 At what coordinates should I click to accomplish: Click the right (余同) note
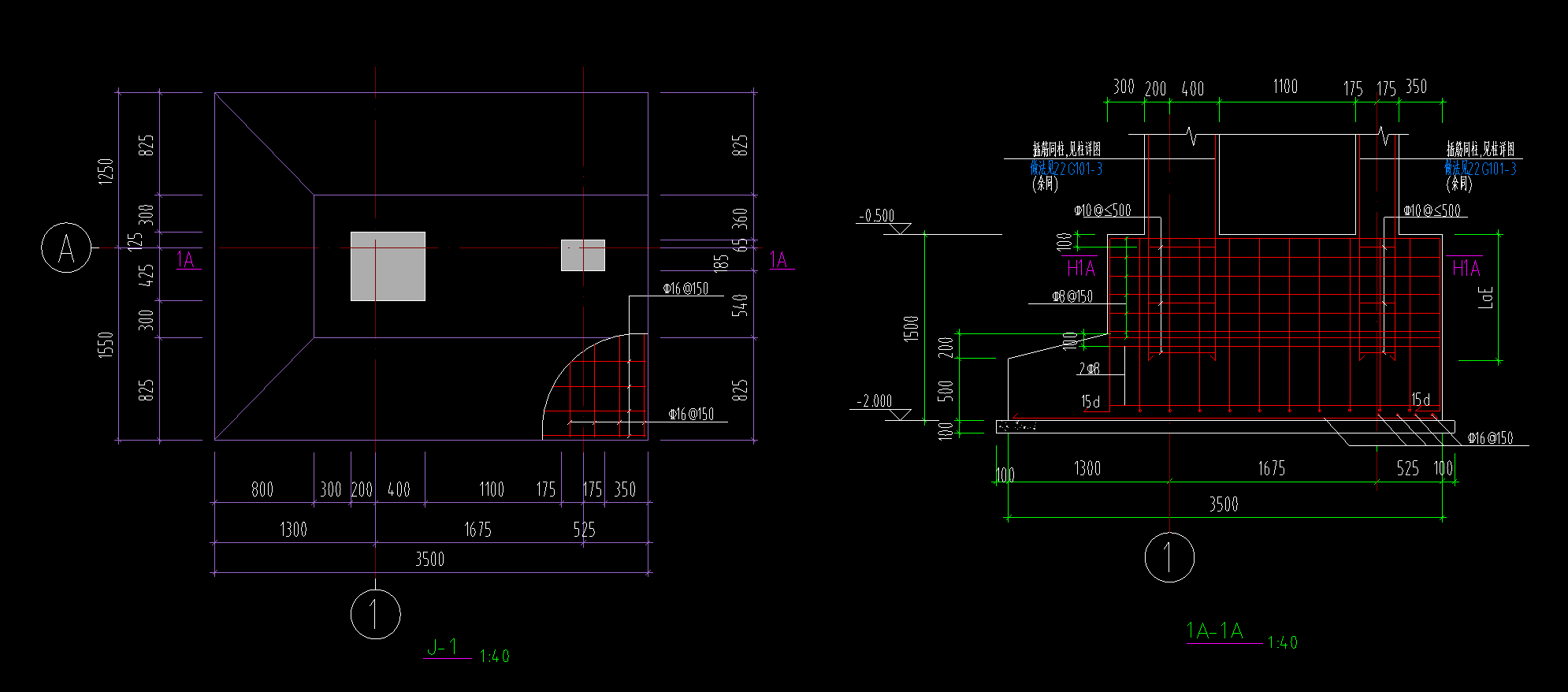pos(1458,184)
